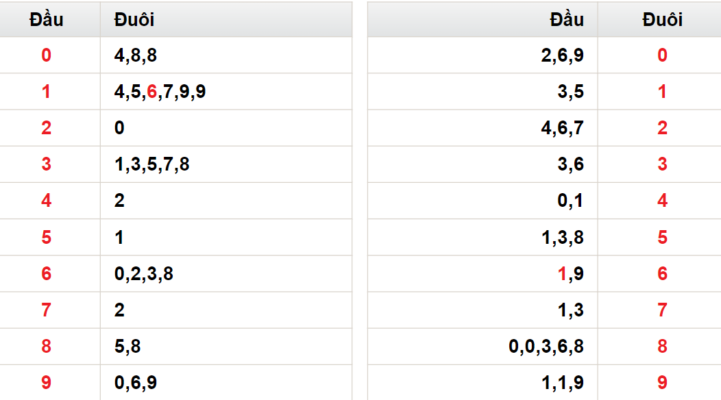The image size is (721, 400).
Task: Select the cell showing 1,3,8
Action: (x=482, y=237)
